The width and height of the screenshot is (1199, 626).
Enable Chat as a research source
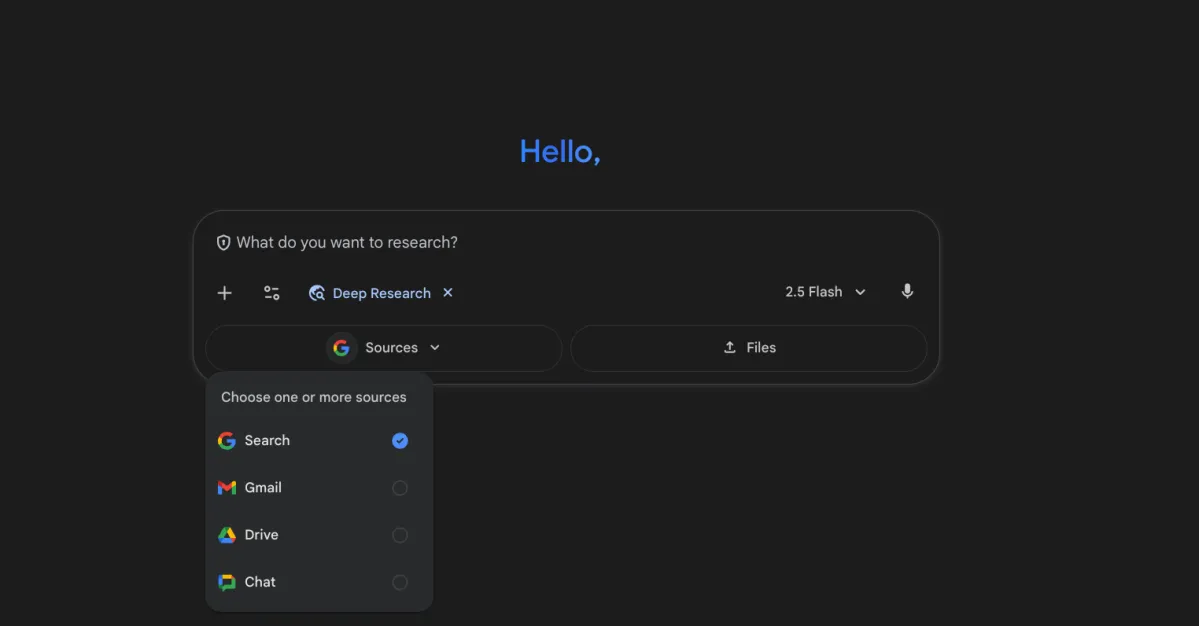click(x=399, y=581)
